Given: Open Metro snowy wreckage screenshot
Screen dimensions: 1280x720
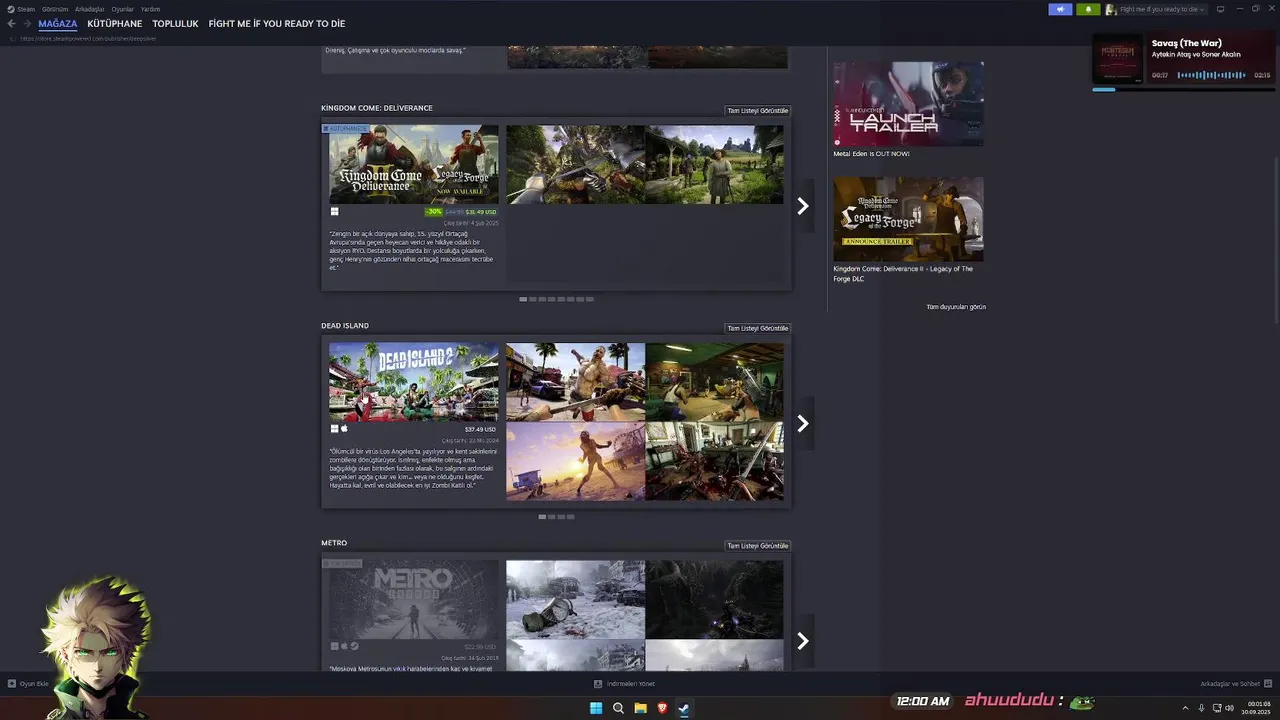Looking at the screenshot, I should pyautogui.click(x=575, y=599).
